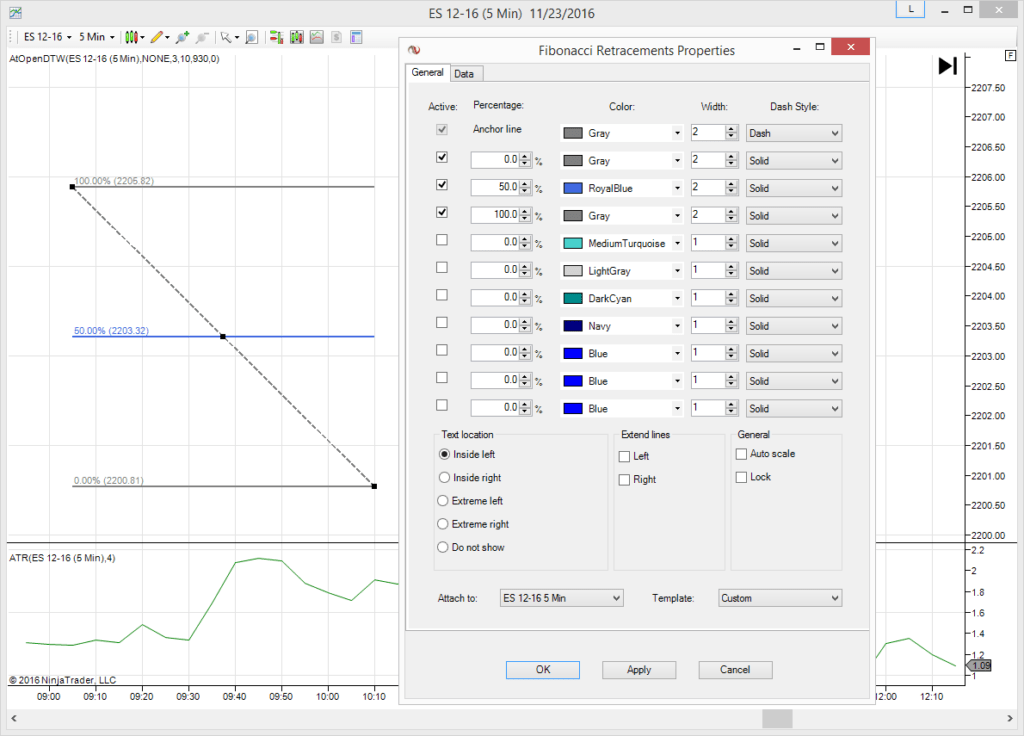Uncheck the 100.0% level Active checkbox
Image resolution: width=1024 pixels, height=736 pixels.
(x=442, y=212)
